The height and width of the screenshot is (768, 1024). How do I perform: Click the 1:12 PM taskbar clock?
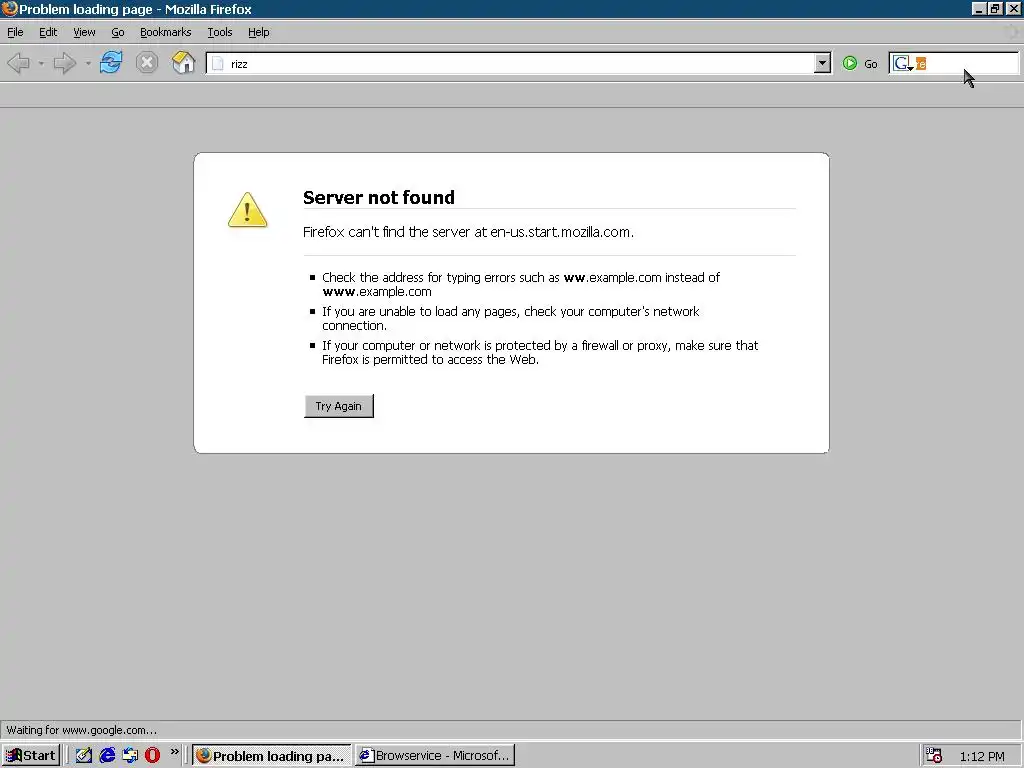[x=982, y=756]
